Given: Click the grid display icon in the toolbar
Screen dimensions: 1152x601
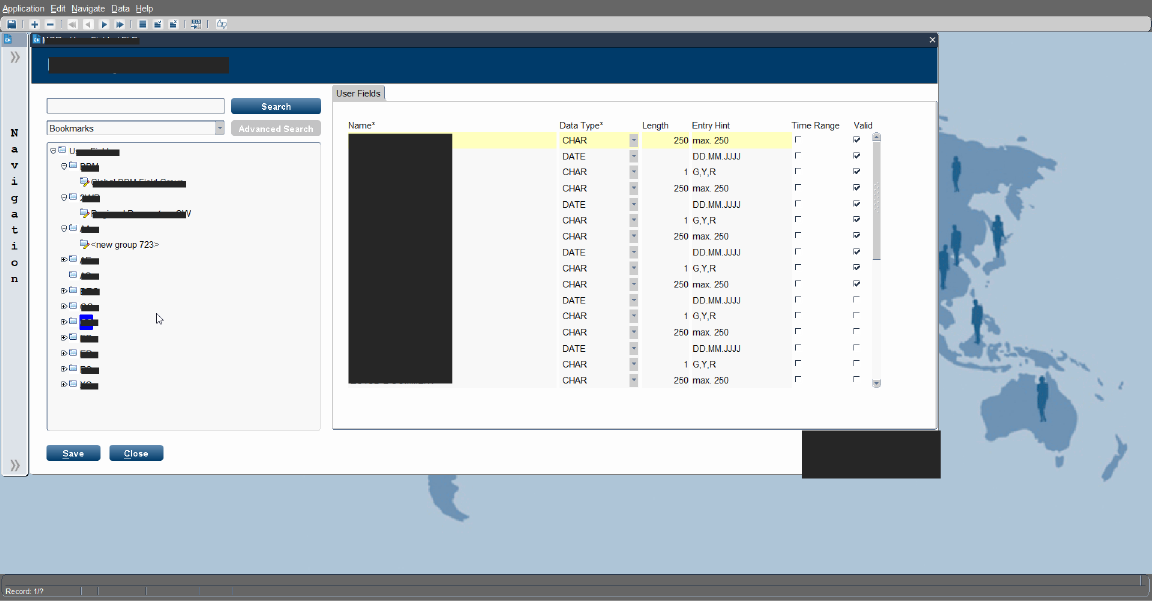Looking at the screenshot, I should click(143, 23).
